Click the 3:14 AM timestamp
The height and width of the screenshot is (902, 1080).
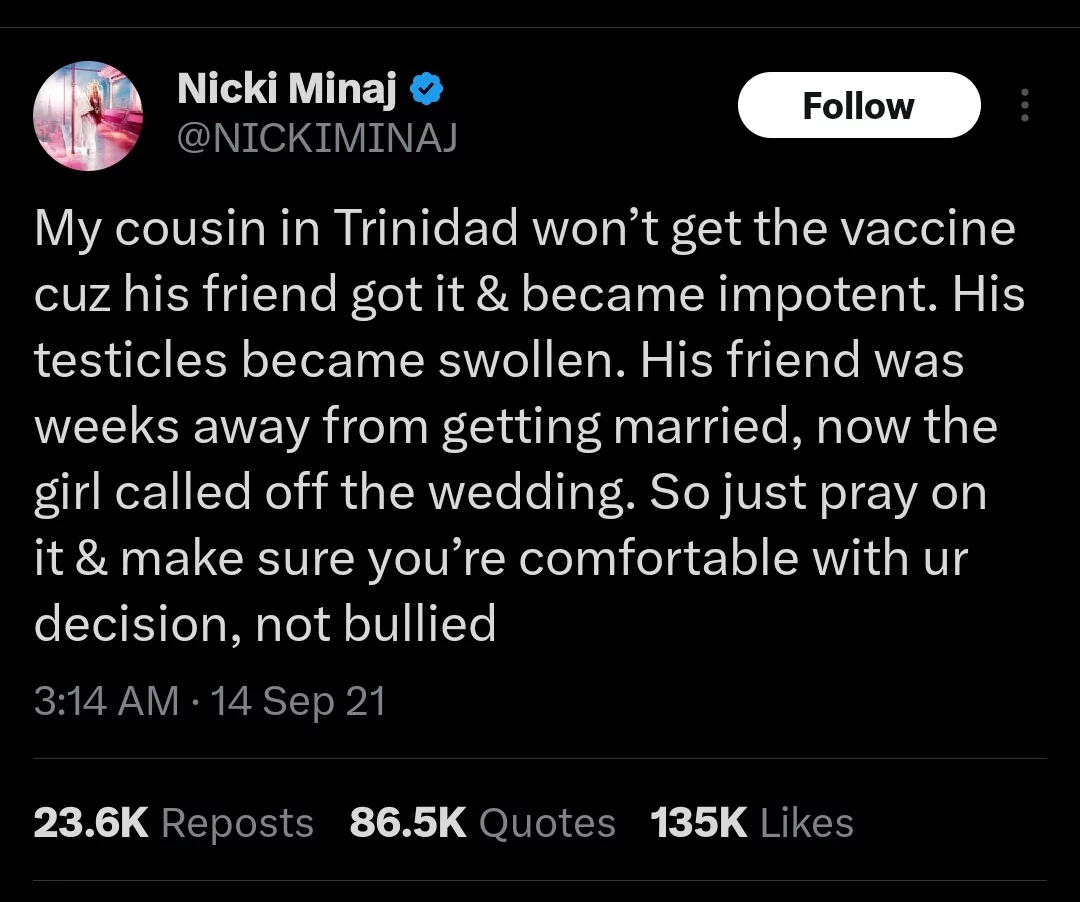pos(106,701)
